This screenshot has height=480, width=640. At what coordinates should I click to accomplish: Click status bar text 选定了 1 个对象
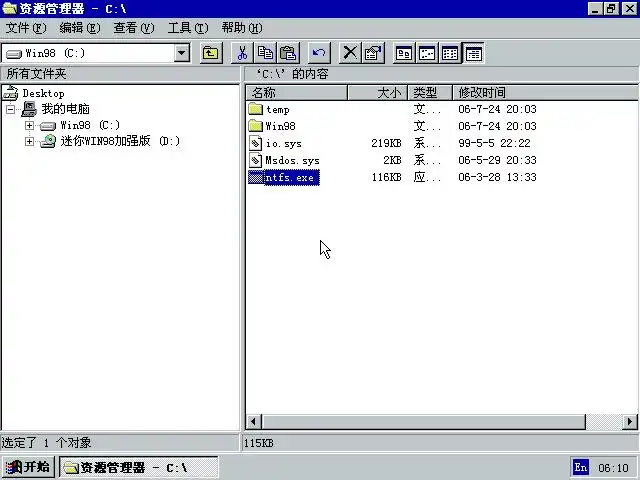(46, 442)
